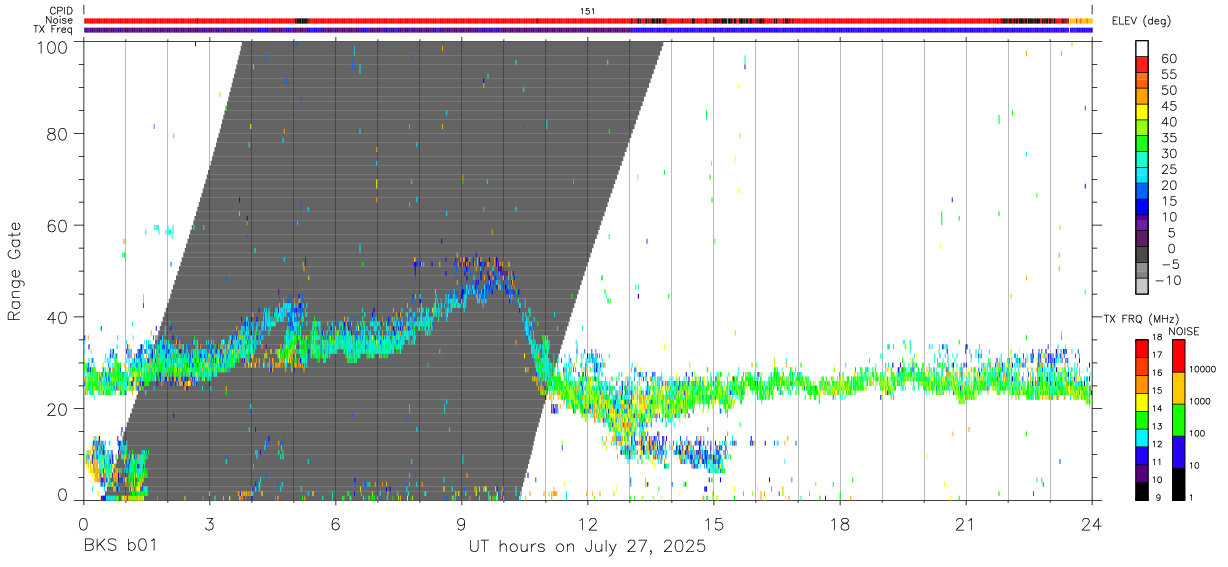This screenshot has width=1228, height=567.
Task: Click the 9 hour tick on time axis
Action: coord(461,523)
